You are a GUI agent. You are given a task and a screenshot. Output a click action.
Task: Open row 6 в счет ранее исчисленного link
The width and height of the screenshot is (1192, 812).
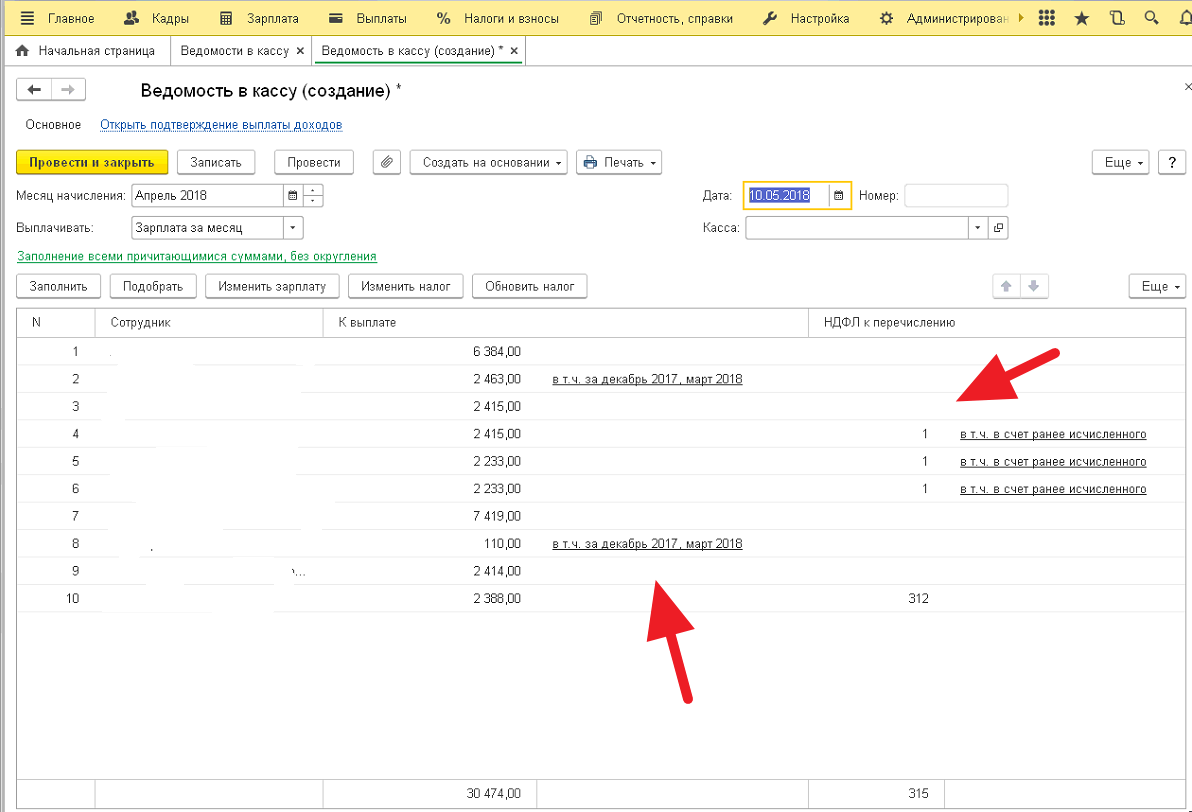(1053, 489)
